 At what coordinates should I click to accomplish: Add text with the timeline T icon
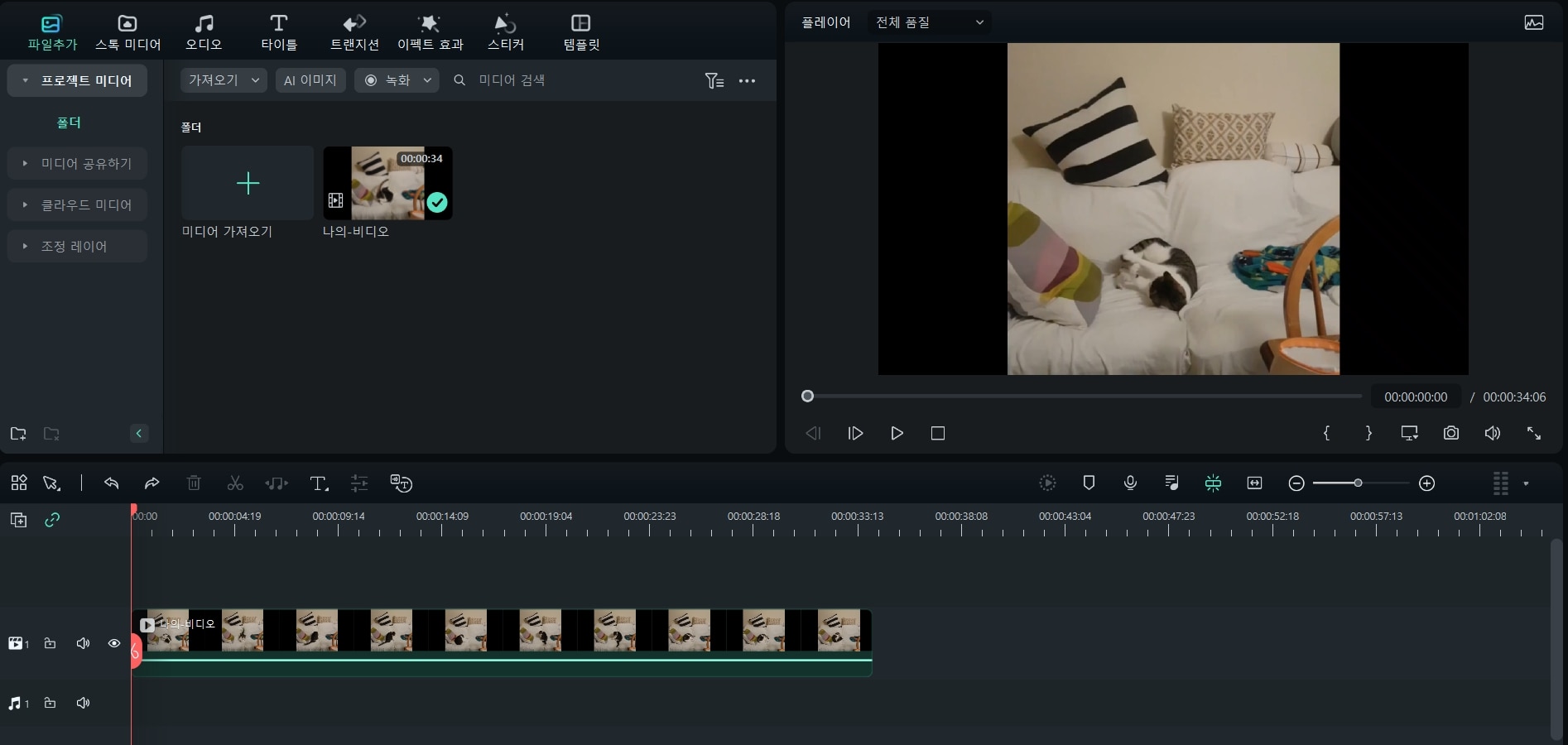319,483
